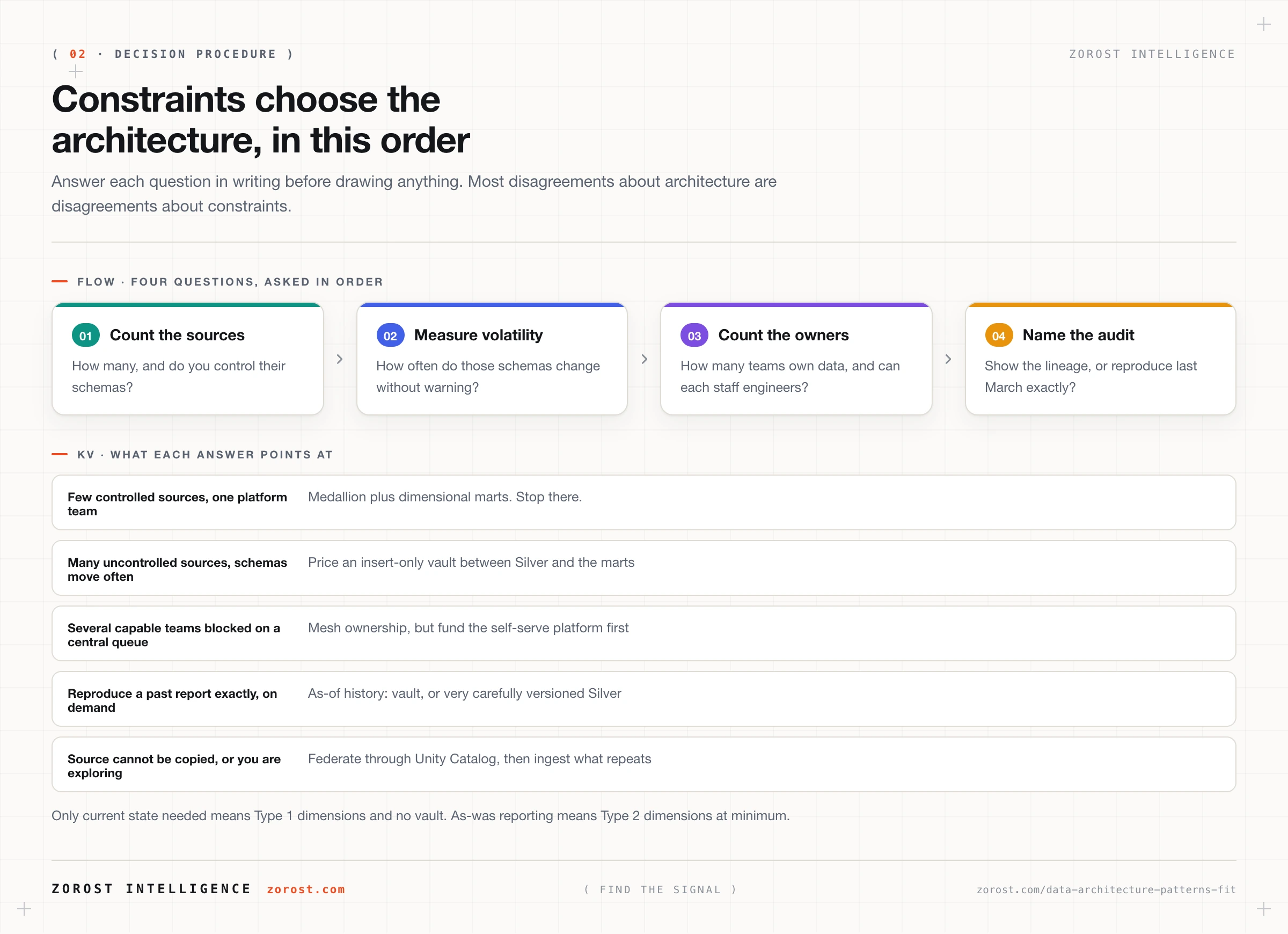1288x934 pixels.
Task: Click the 'Only current state needed' footnote
Action: 420,815
